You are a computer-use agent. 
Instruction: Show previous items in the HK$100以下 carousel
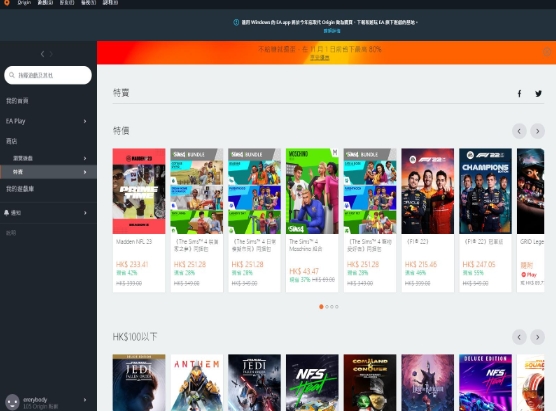pyautogui.click(x=519, y=337)
